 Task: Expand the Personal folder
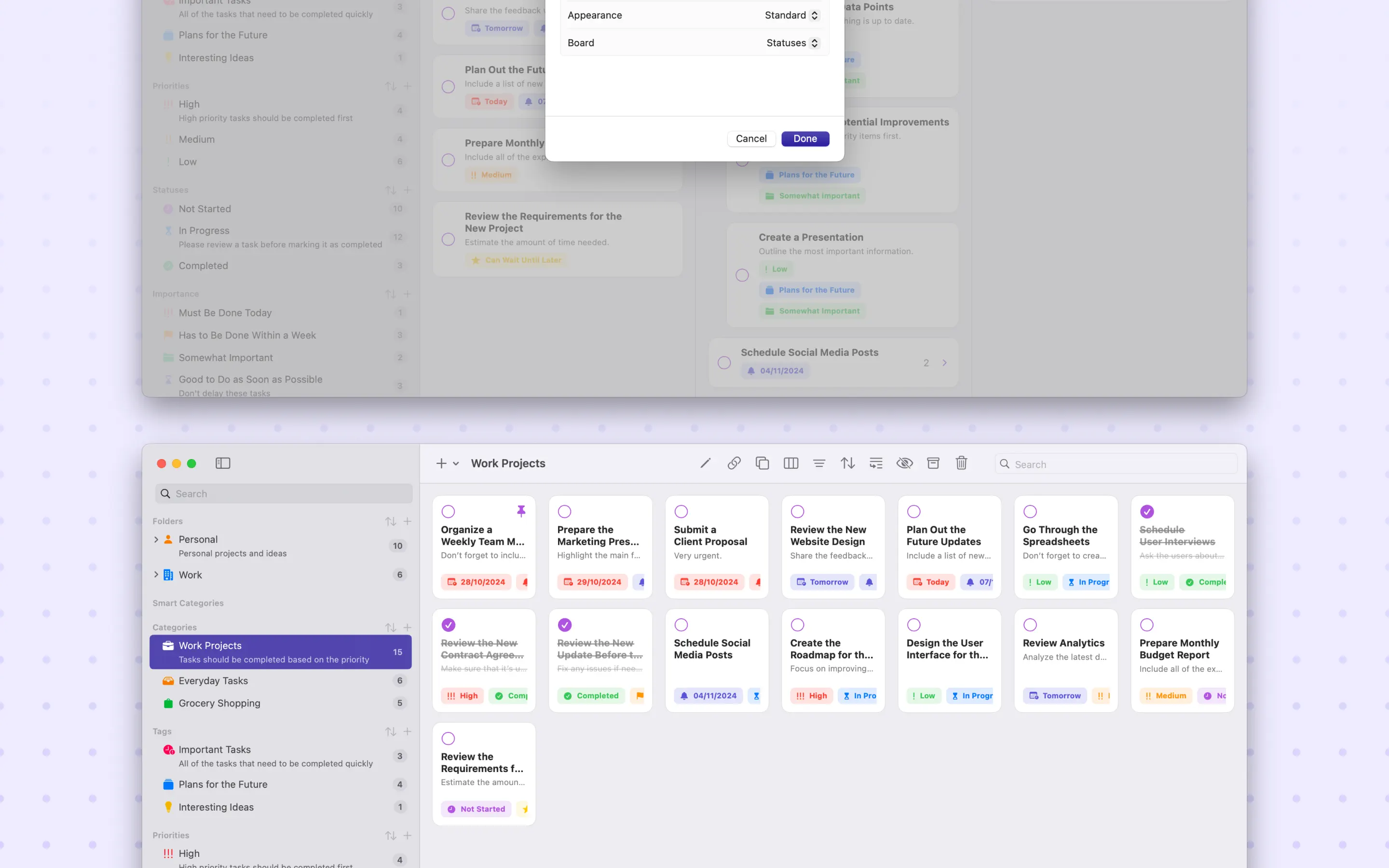click(156, 540)
